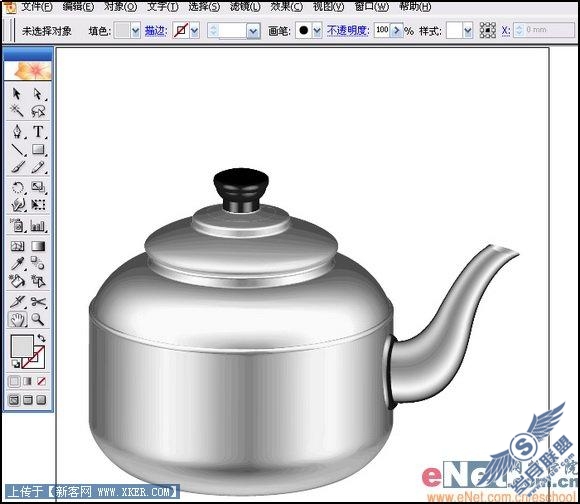Open the fill color (填色) dropdown

pyautogui.click(x=135, y=31)
